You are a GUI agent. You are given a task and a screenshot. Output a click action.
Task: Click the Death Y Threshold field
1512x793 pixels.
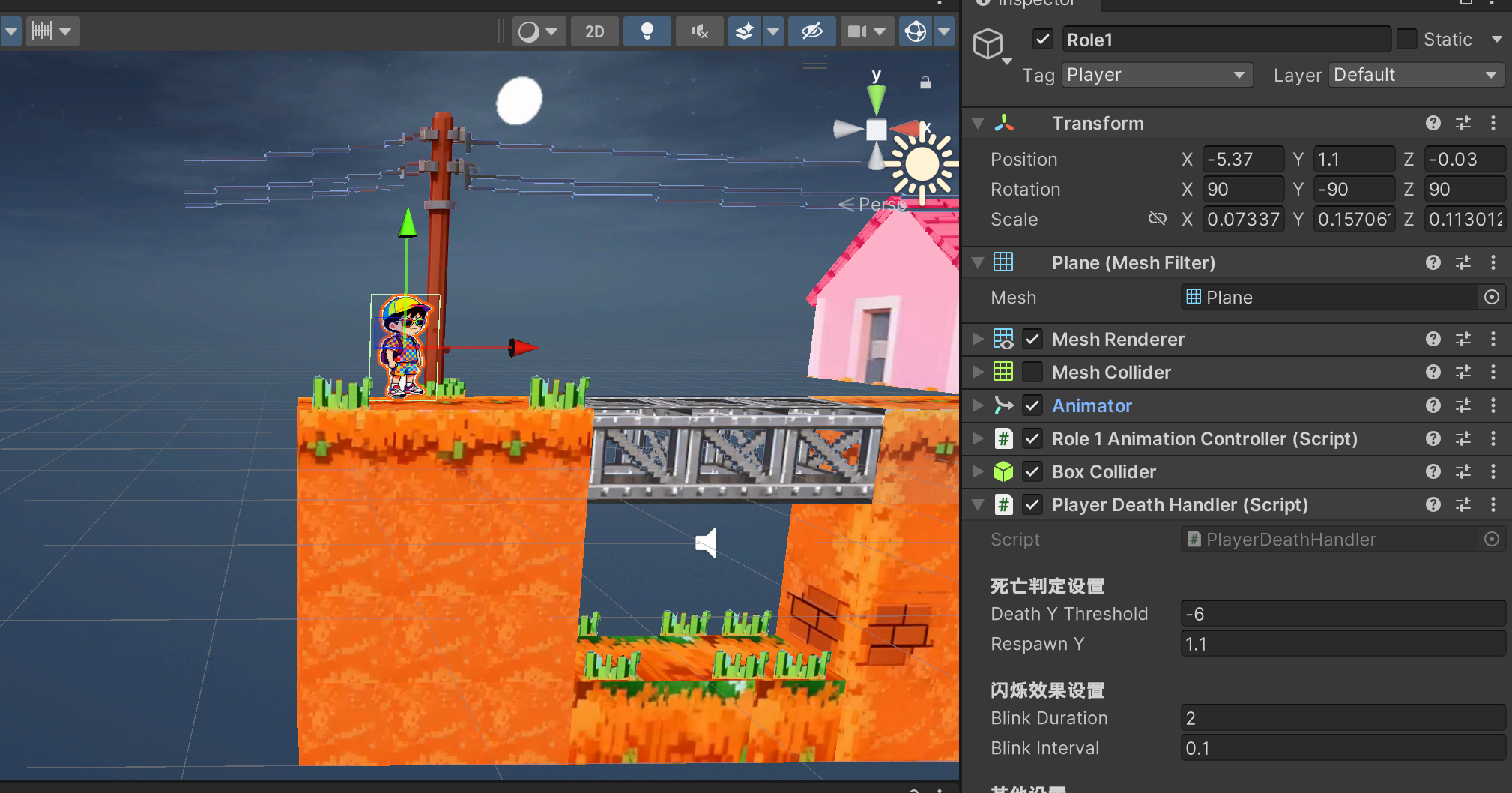pyautogui.click(x=1342, y=614)
